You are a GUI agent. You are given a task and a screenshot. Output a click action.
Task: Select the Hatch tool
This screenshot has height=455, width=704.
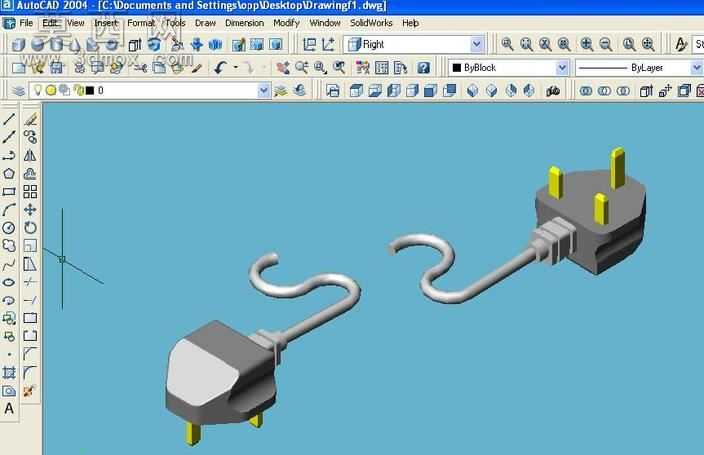click(x=9, y=372)
